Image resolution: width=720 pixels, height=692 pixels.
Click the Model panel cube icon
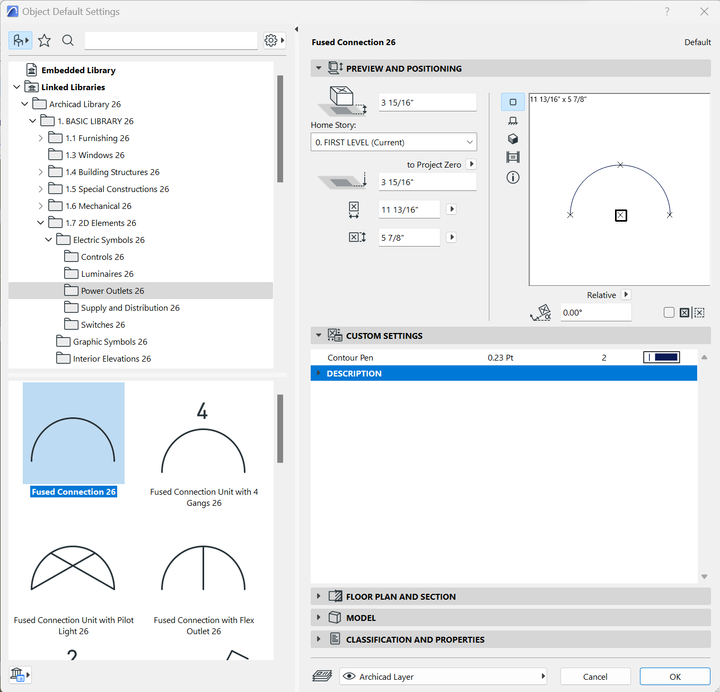pos(335,618)
